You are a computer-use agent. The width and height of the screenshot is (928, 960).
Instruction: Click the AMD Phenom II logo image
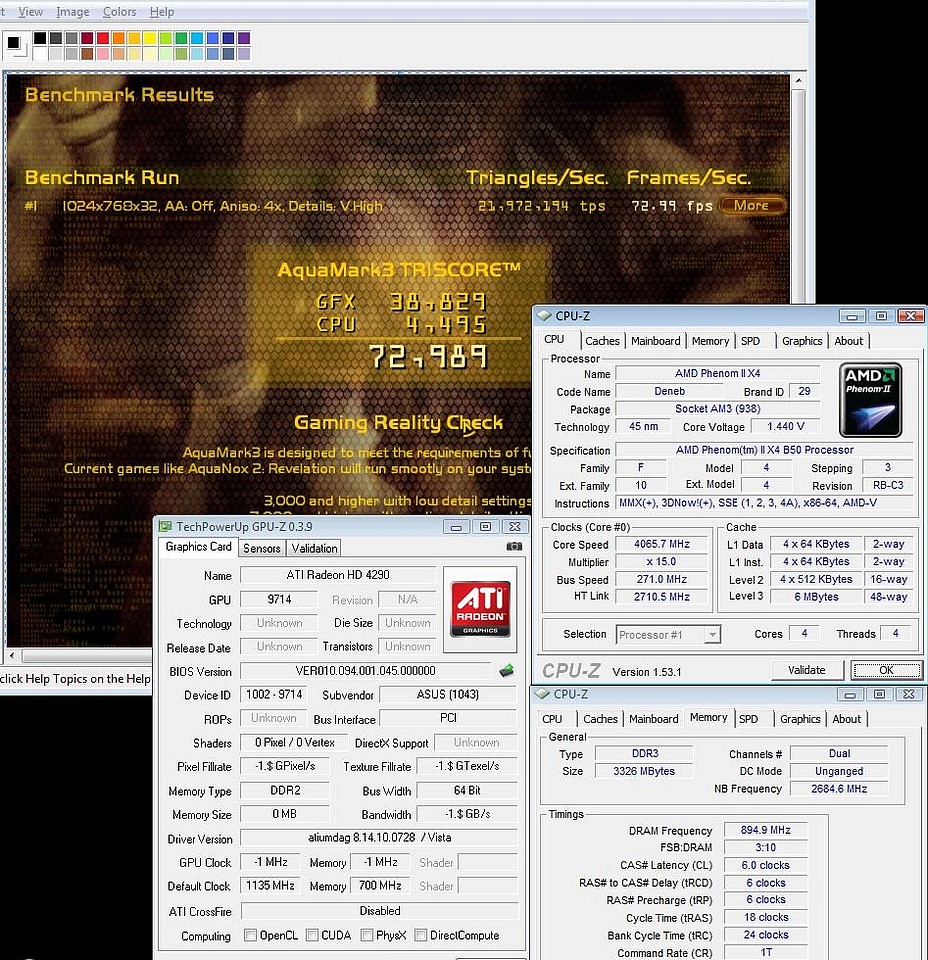coord(870,400)
